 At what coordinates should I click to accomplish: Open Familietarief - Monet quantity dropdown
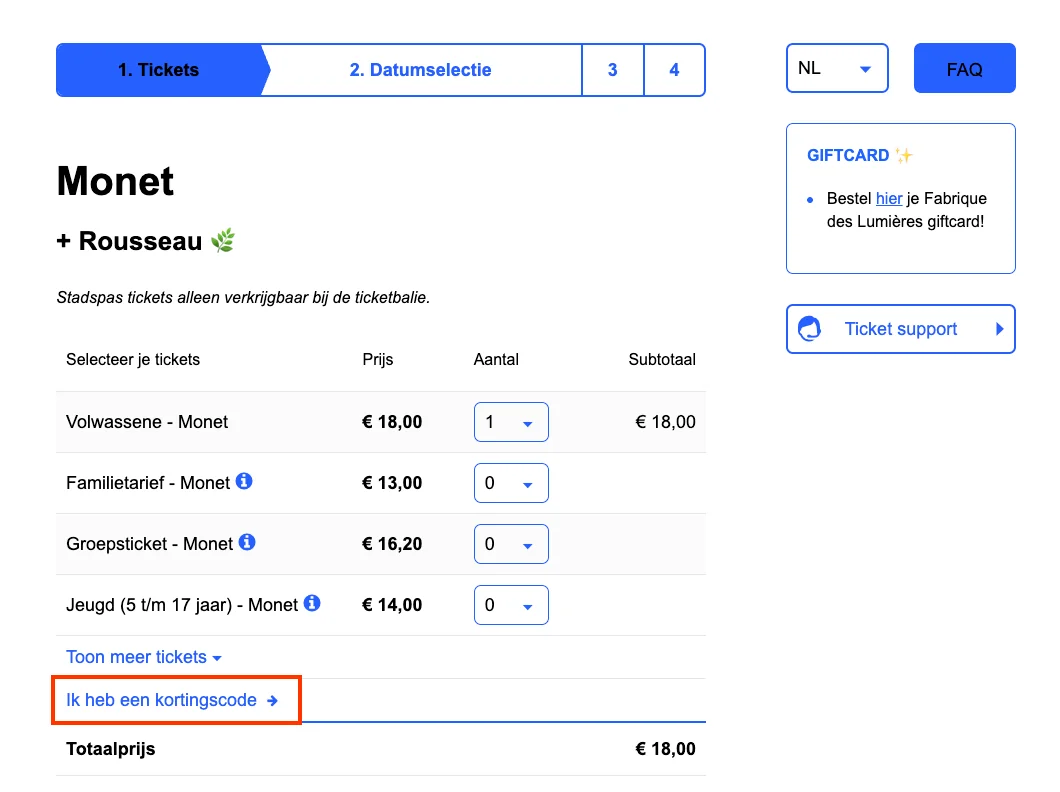tap(511, 483)
